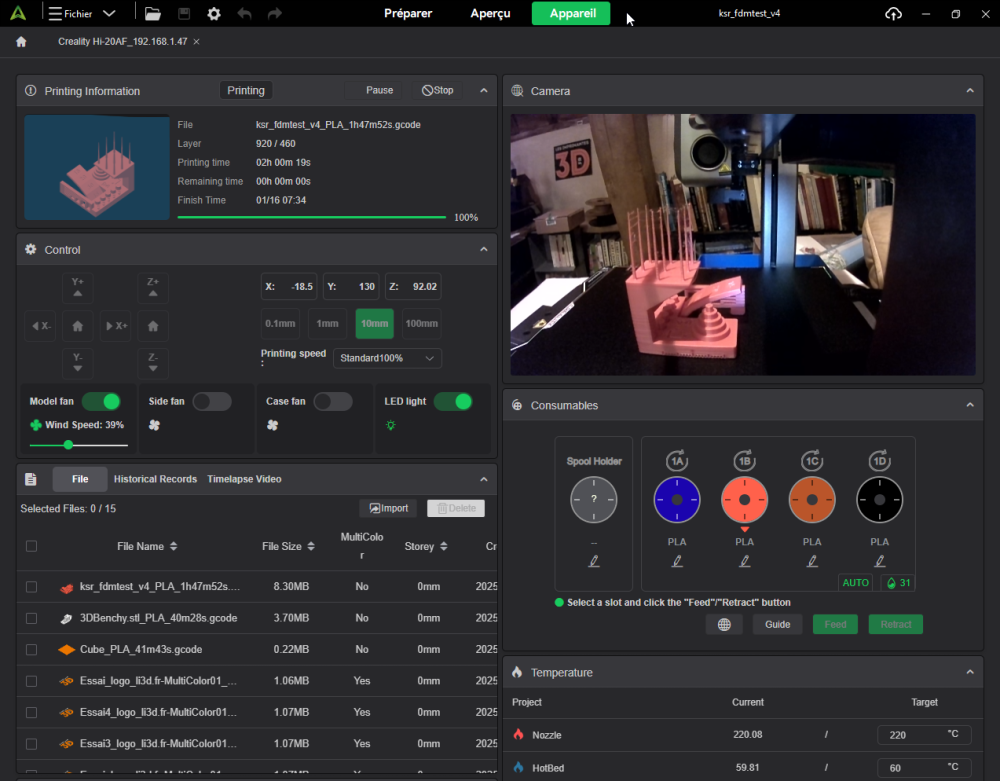Collapse the Camera panel

969,91
